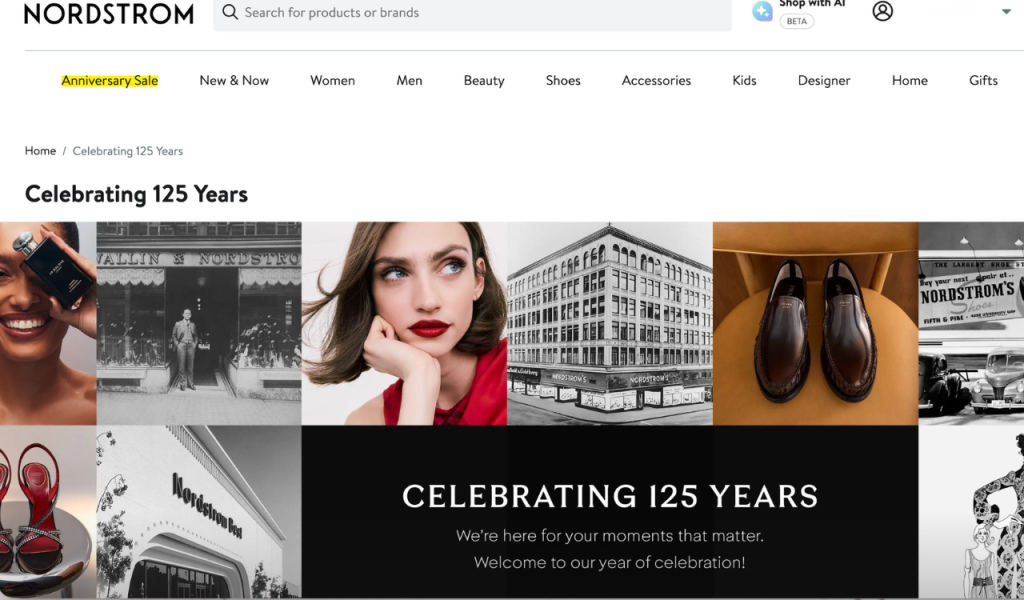Click the Home breadcrumb link
The width and height of the screenshot is (1024, 600).
coord(40,151)
